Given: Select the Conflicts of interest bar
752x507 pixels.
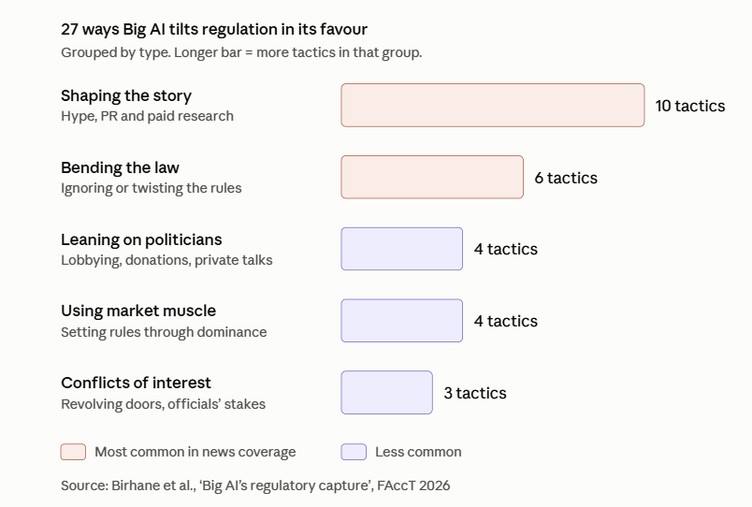Looking at the screenshot, I should 387,392.
